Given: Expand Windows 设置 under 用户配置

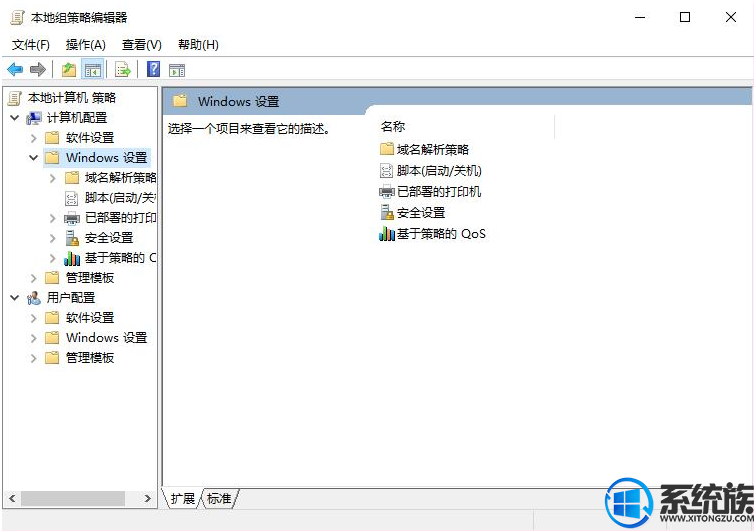Looking at the screenshot, I should pyautogui.click(x=34, y=338).
